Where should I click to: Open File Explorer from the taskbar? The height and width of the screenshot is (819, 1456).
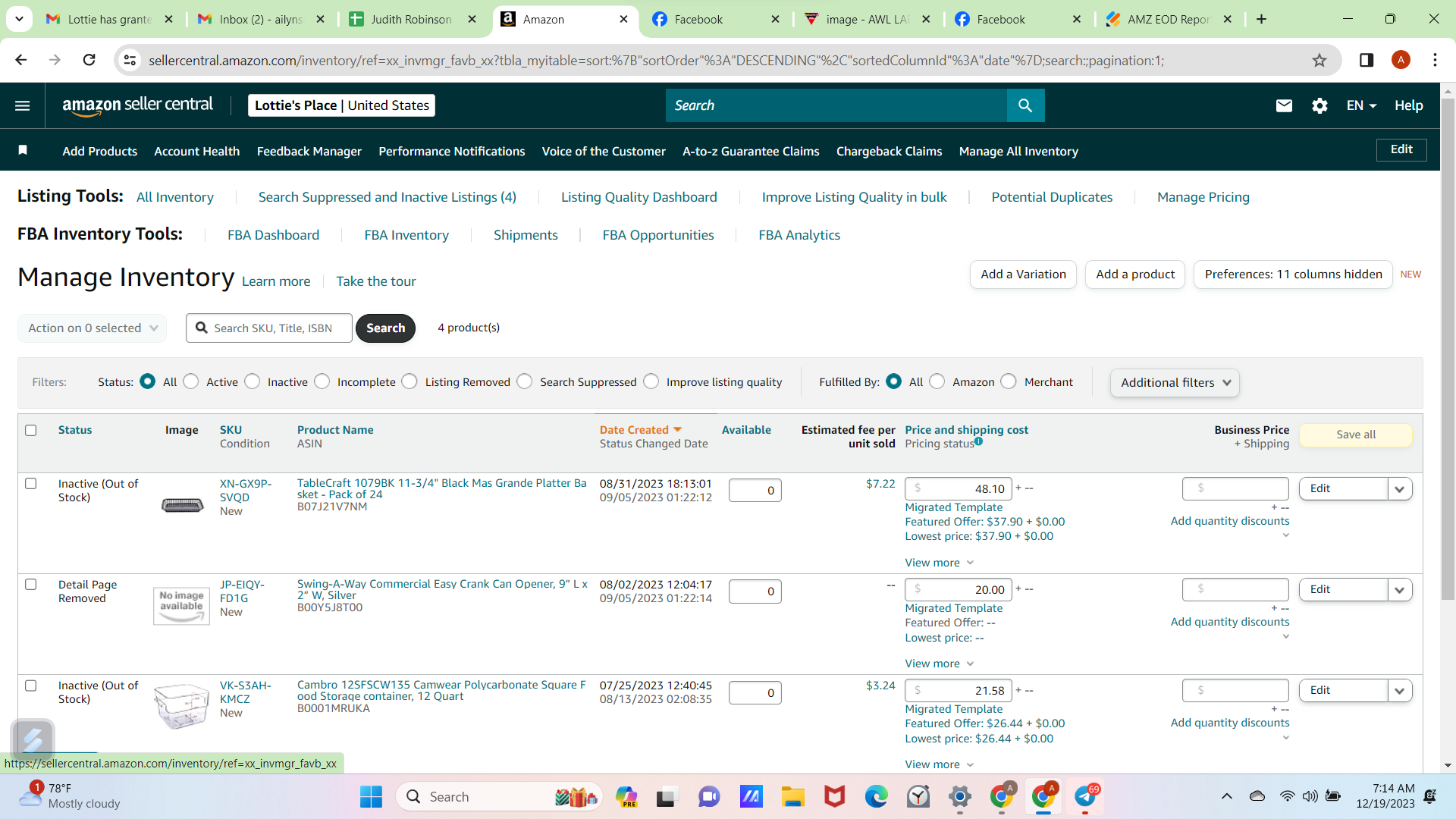click(793, 797)
